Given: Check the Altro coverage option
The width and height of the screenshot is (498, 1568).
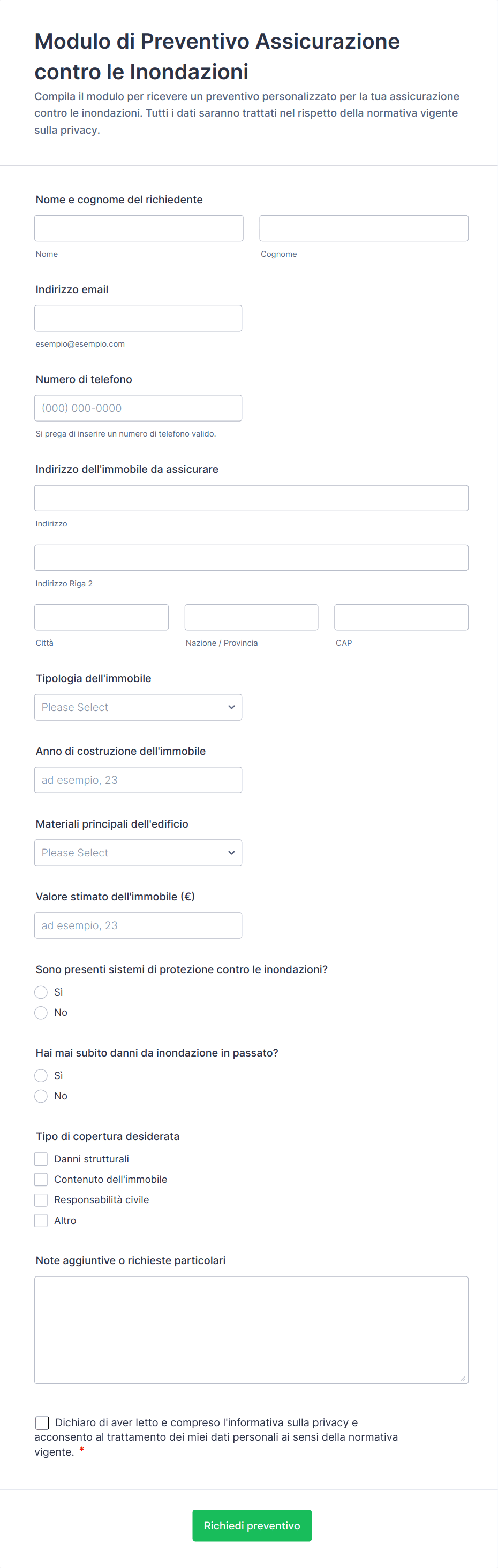Looking at the screenshot, I should (41, 1220).
